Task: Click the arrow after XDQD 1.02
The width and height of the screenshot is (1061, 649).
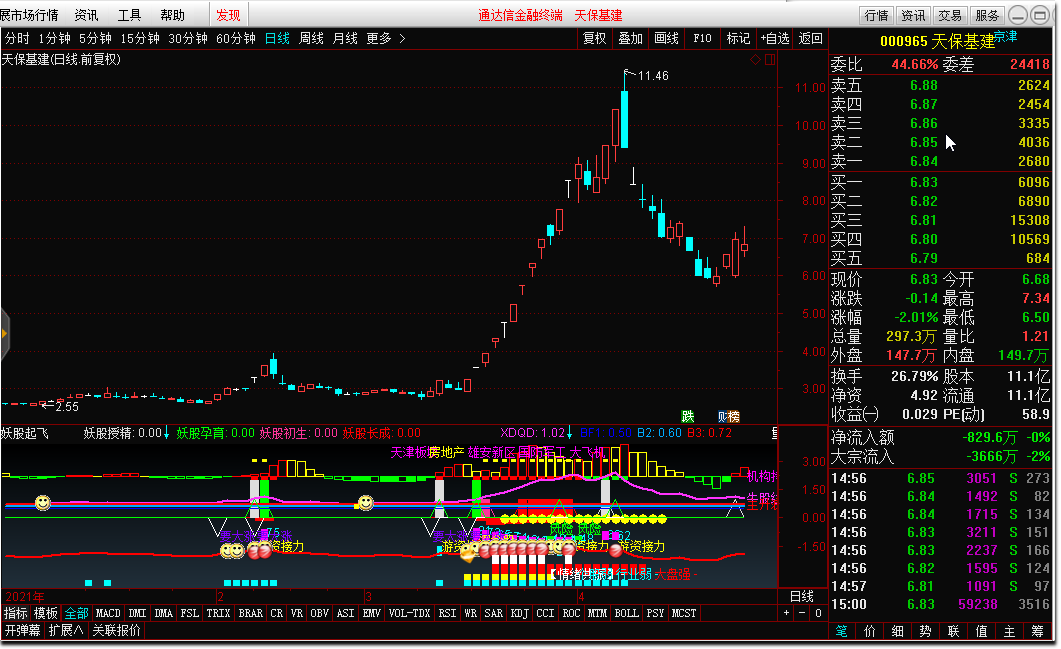Action: click(x=569, y=432)
